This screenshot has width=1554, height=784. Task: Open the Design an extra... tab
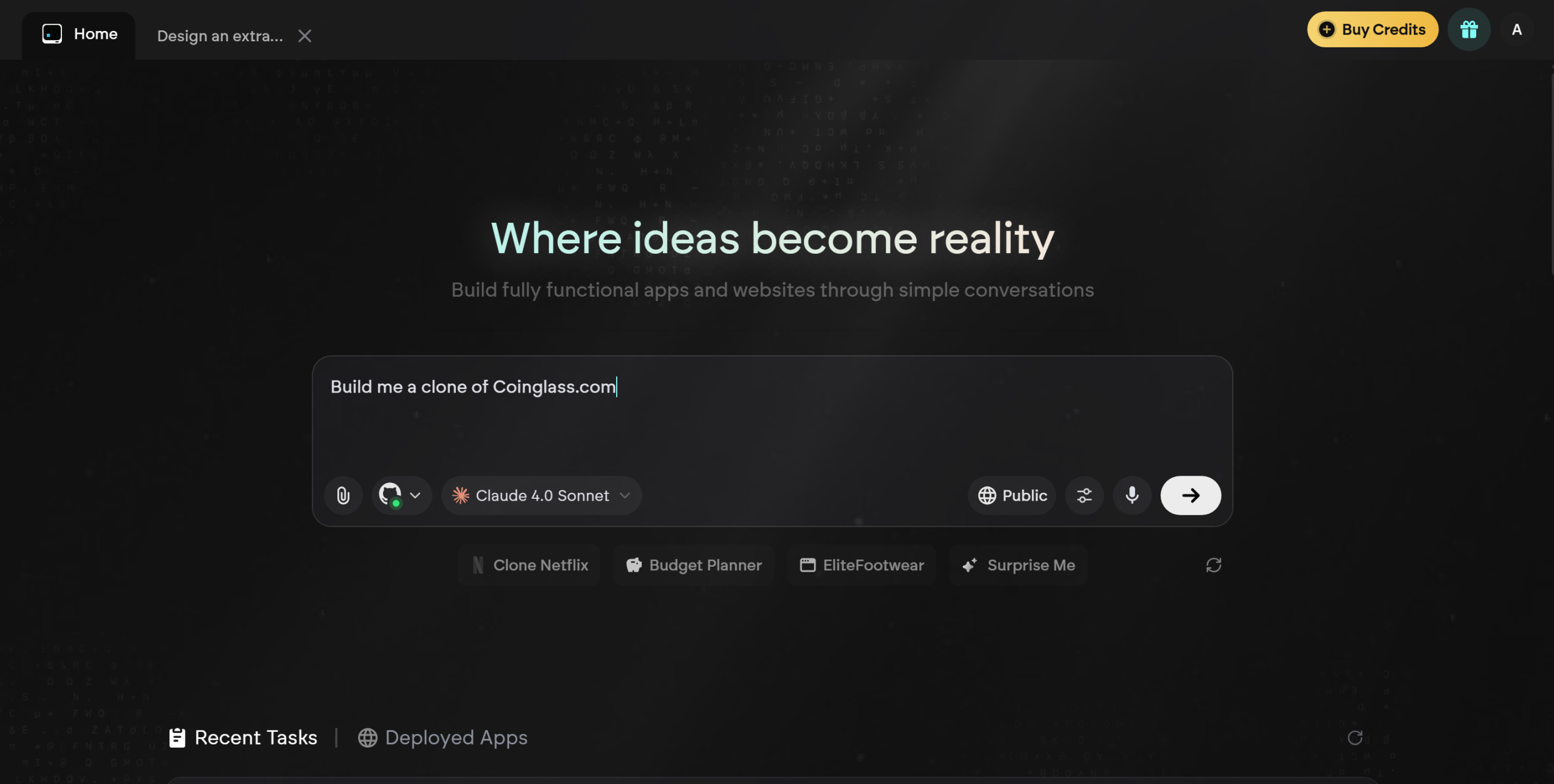(220, 36)
